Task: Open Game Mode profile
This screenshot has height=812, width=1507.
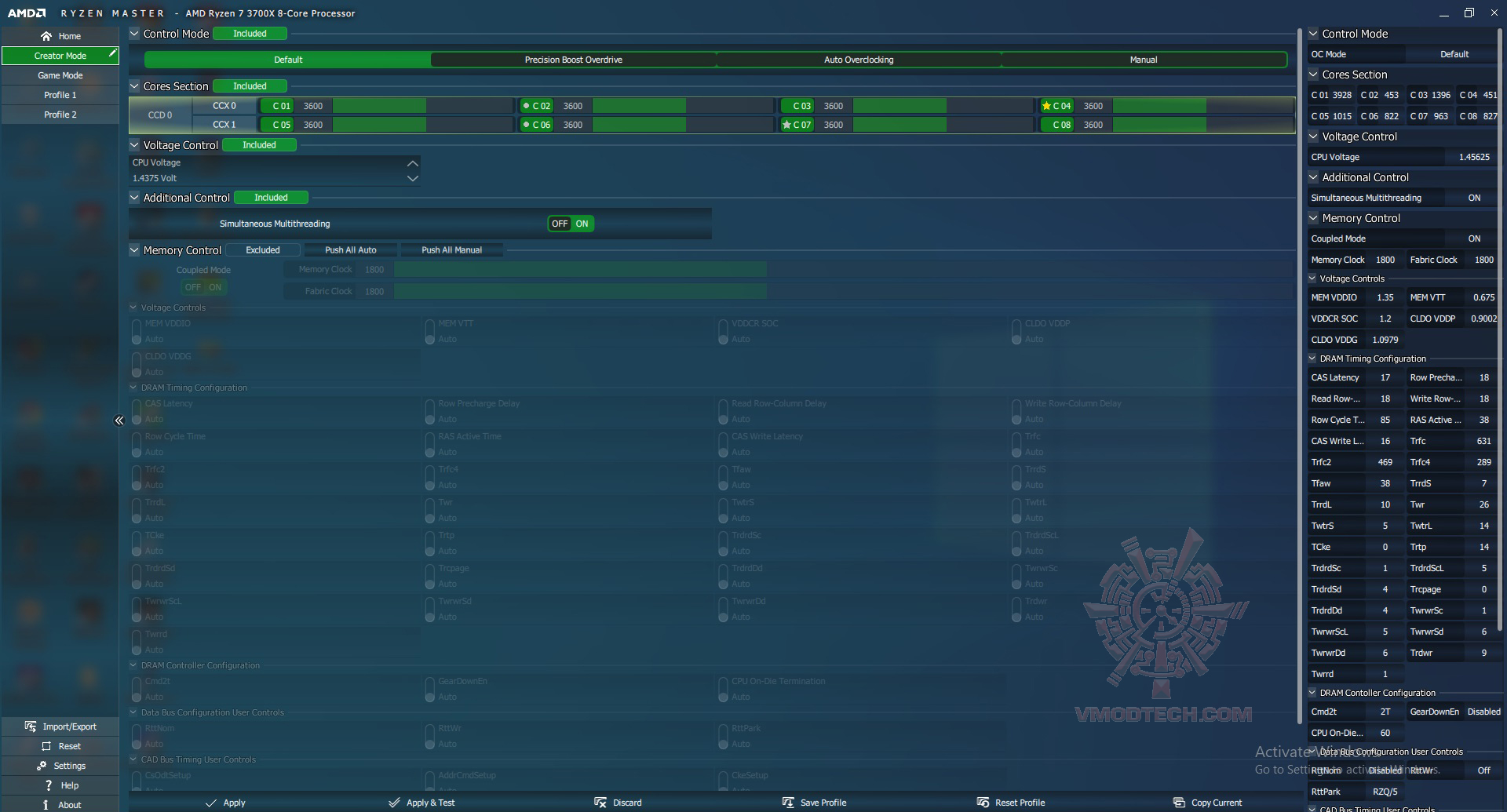Action: 60,75
